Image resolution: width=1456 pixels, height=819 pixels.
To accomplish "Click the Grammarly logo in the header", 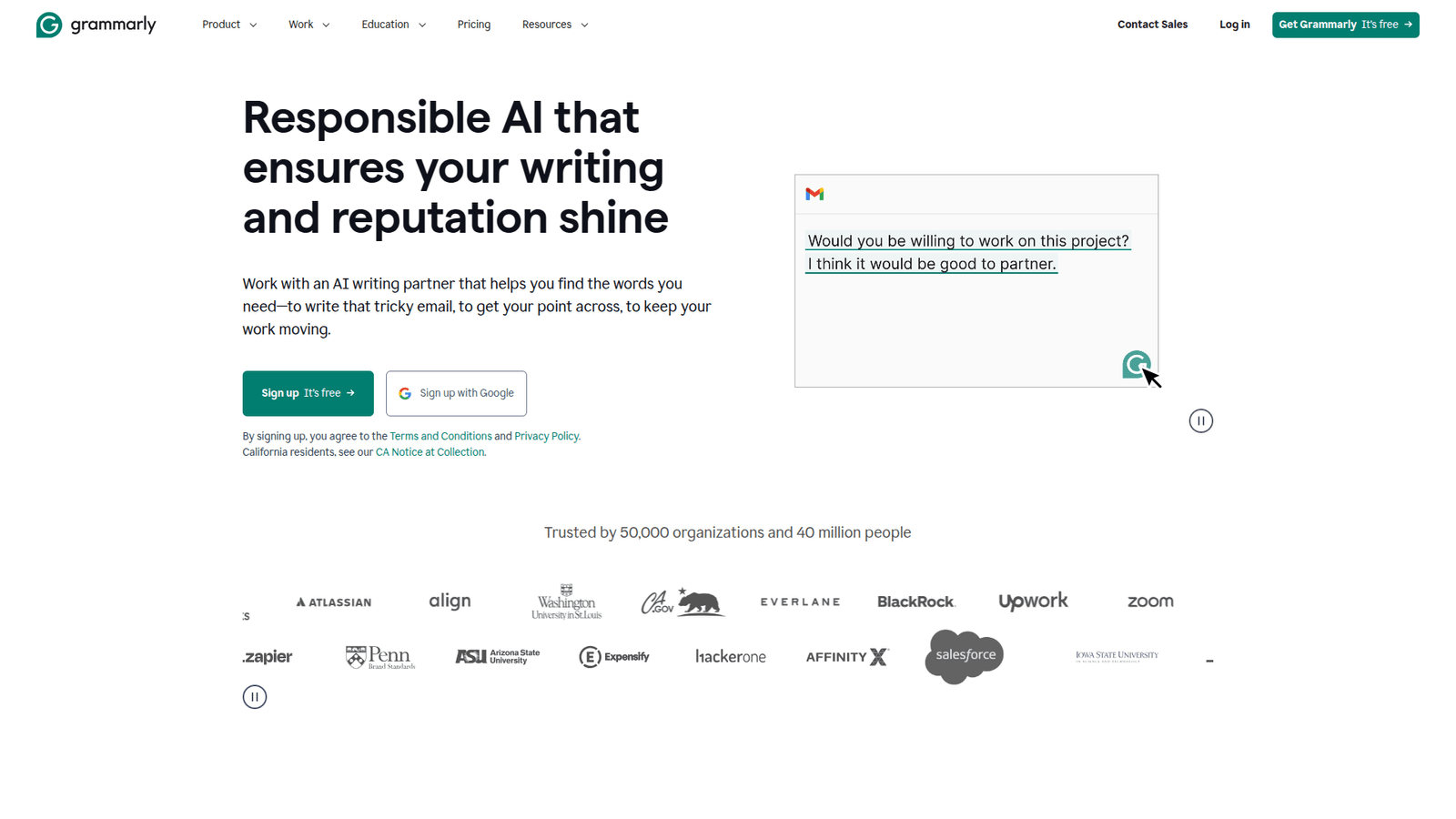I will (96, 25).
